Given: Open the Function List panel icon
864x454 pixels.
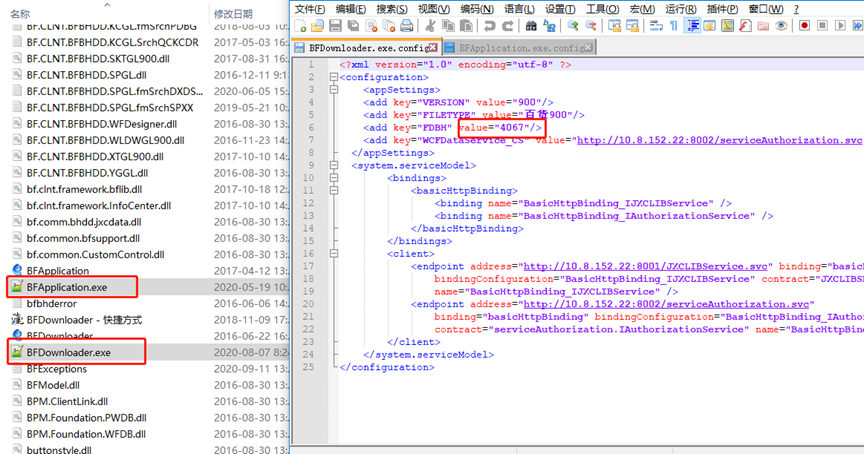Looking at the screenshot, I should click(x=746, y=25).
